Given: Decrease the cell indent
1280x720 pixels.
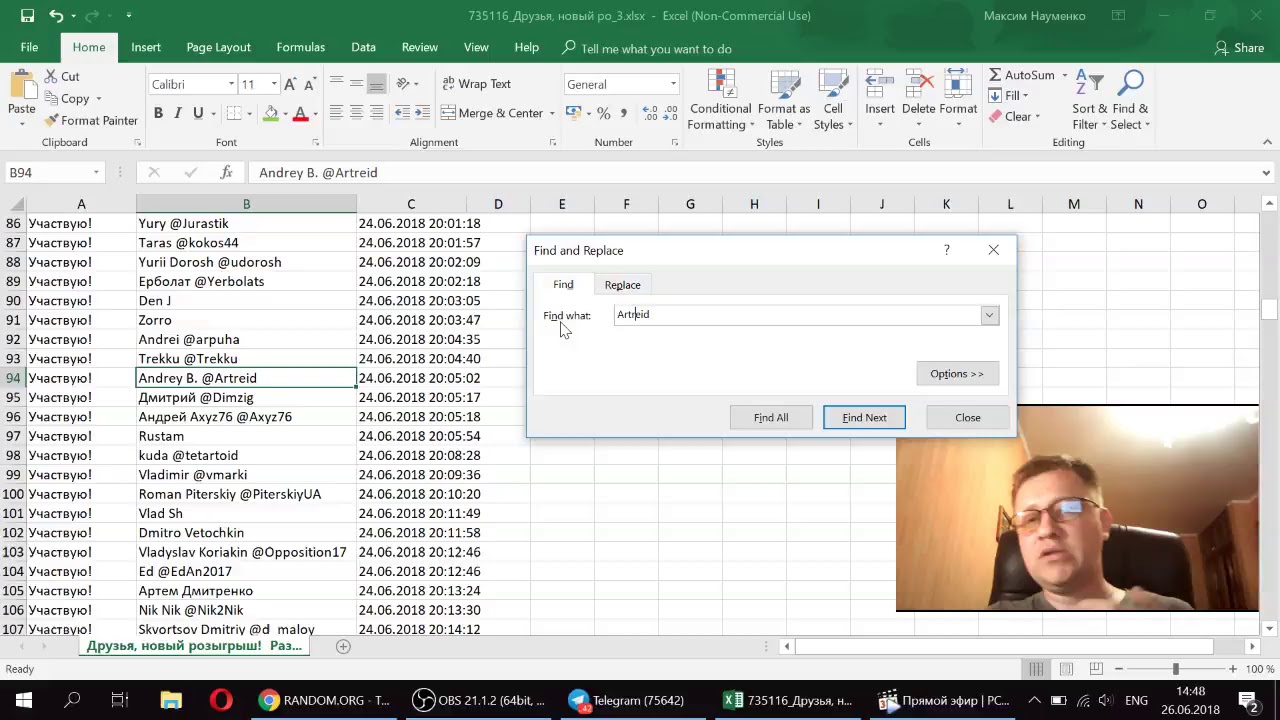Looking at the screenshot, I should pos(401,113).
